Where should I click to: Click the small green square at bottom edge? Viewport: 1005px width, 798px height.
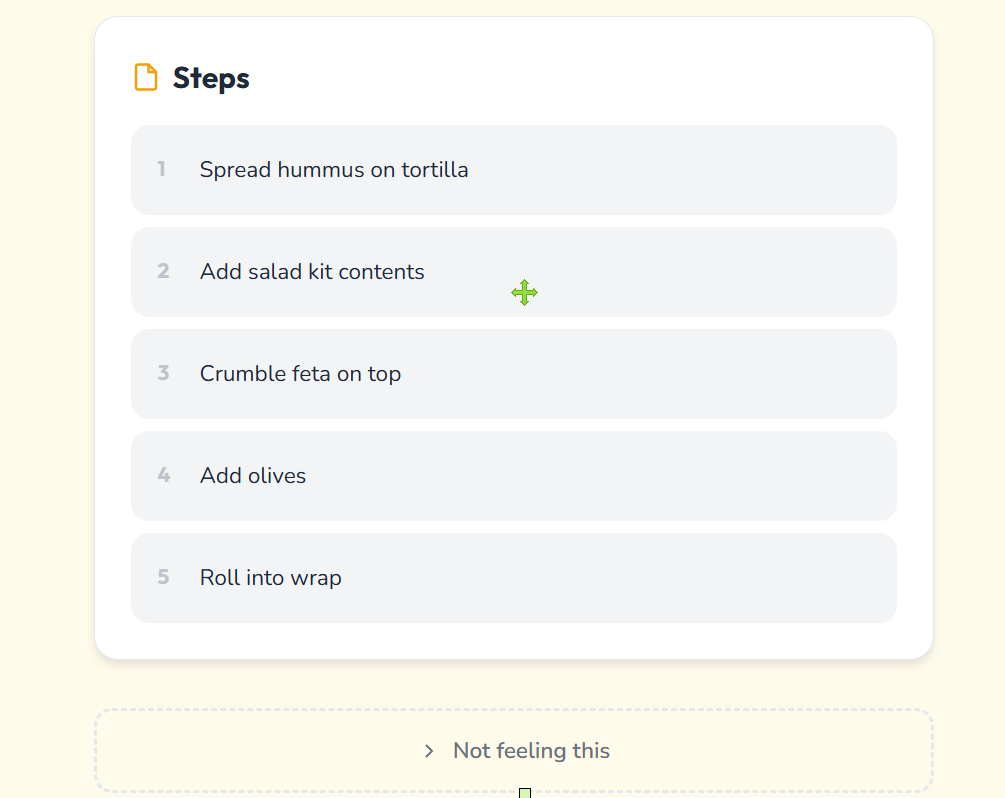coord(524,793)
